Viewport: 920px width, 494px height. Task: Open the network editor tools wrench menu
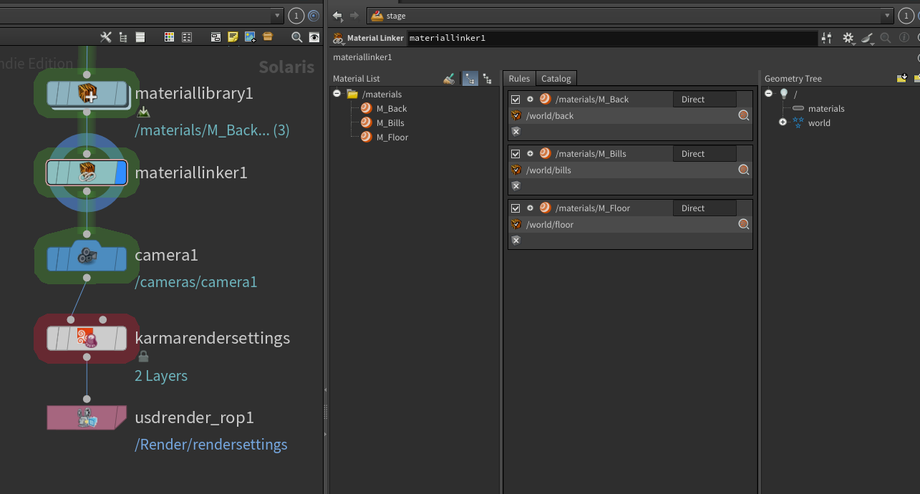tap(106, 37)
